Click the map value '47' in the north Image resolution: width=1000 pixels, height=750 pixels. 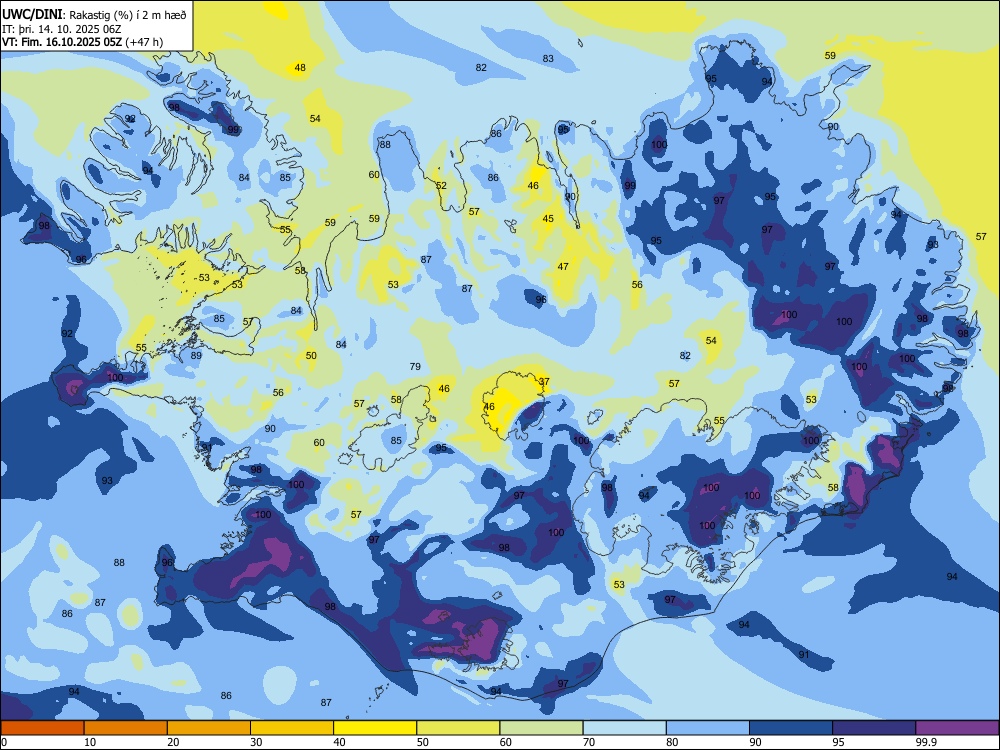pos(563,267)
